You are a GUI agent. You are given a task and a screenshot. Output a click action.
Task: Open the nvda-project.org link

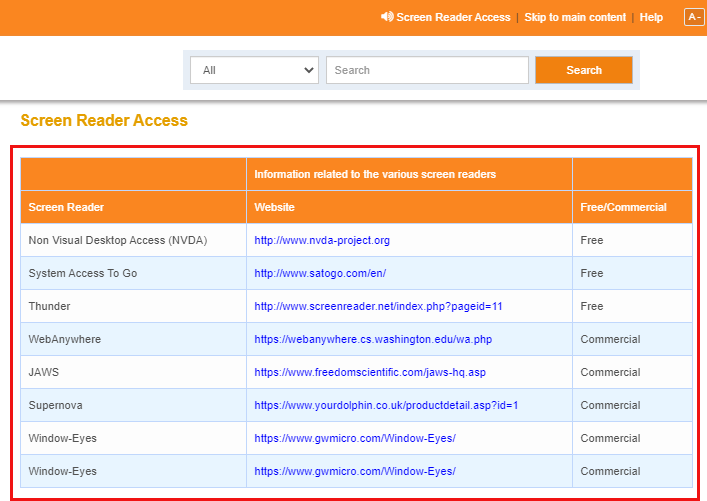click(322, 240)
